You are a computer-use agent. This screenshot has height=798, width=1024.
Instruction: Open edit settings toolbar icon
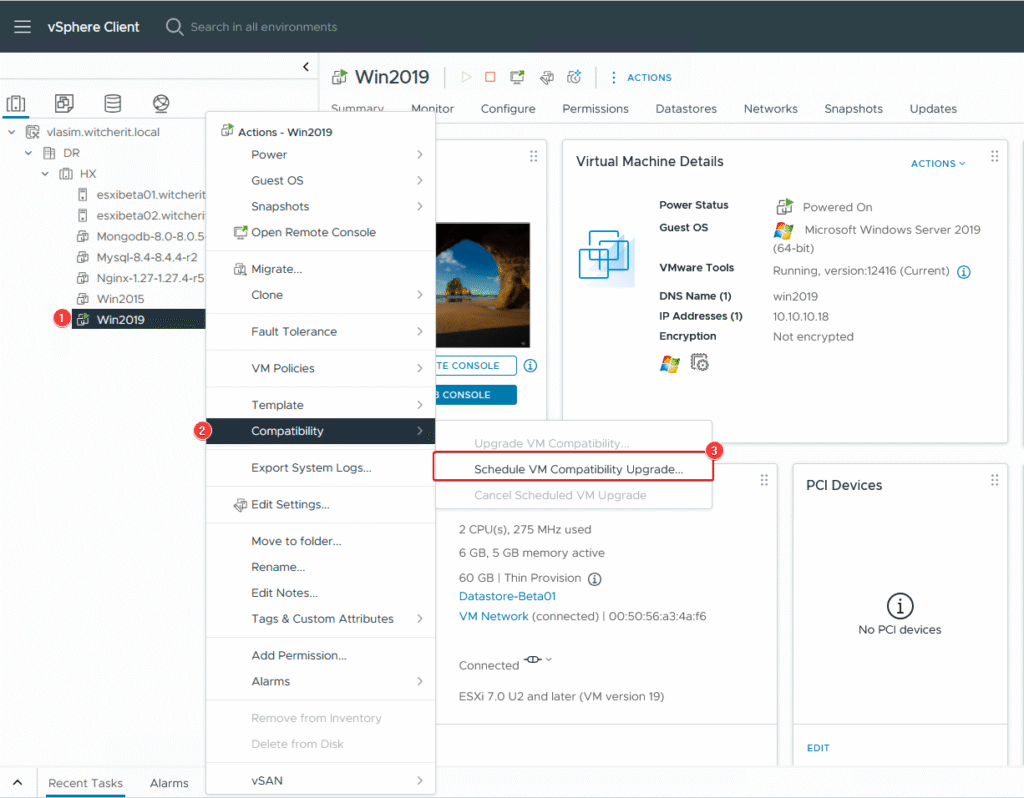[x=547, y=77]
